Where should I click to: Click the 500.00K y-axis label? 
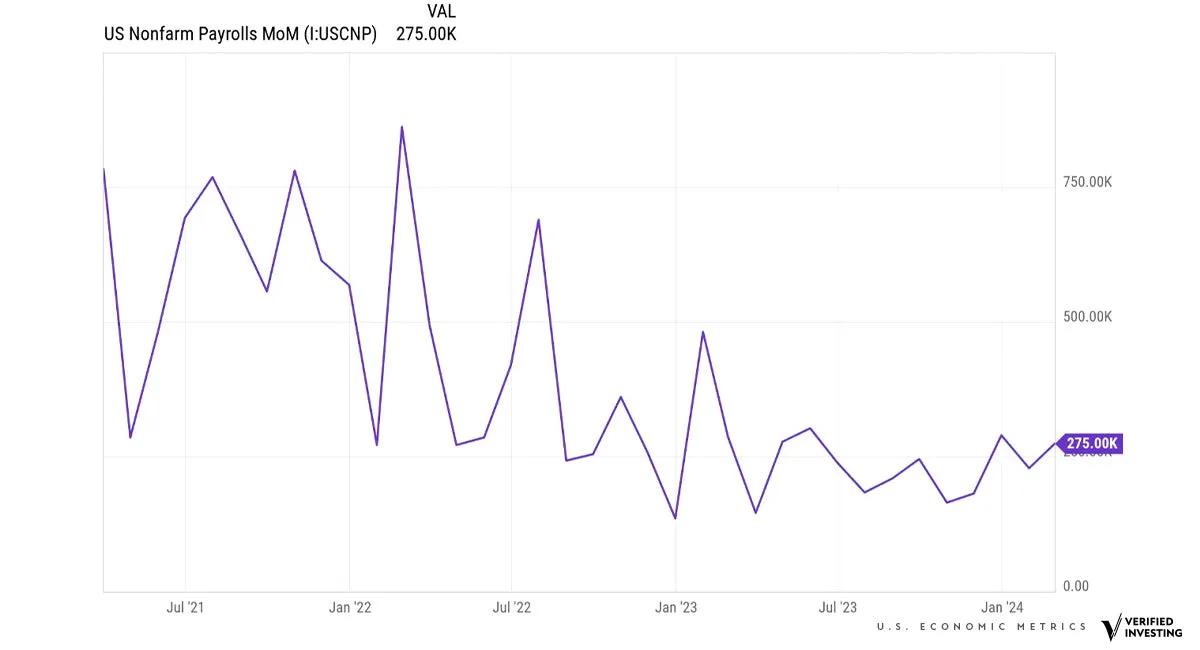[x=1087, y=317]
